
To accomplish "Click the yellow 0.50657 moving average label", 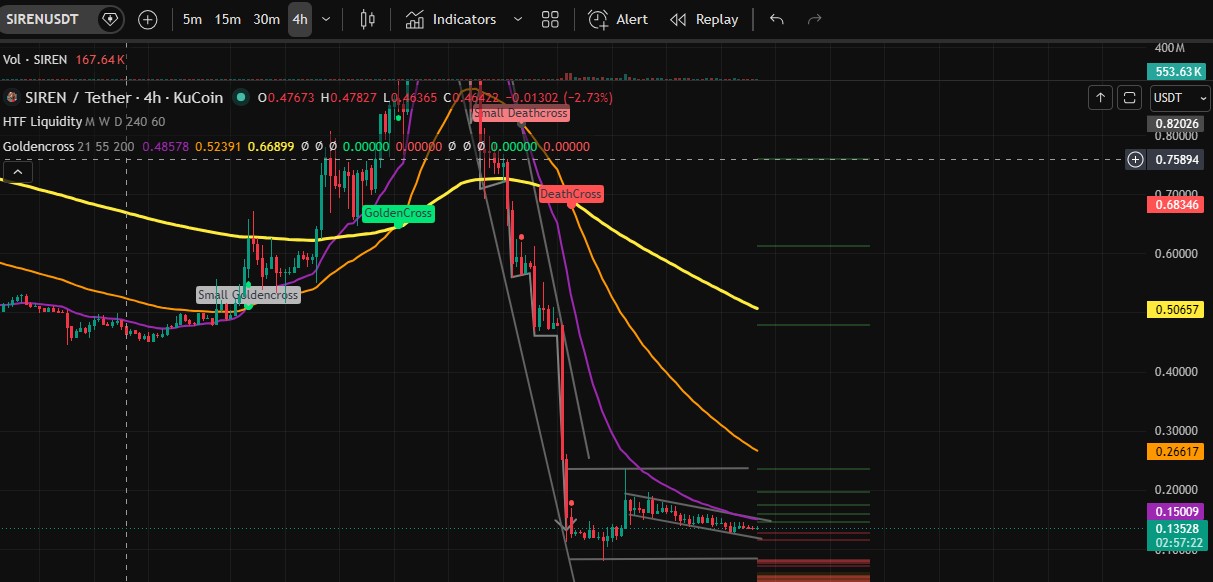I will coord(1176,310).
